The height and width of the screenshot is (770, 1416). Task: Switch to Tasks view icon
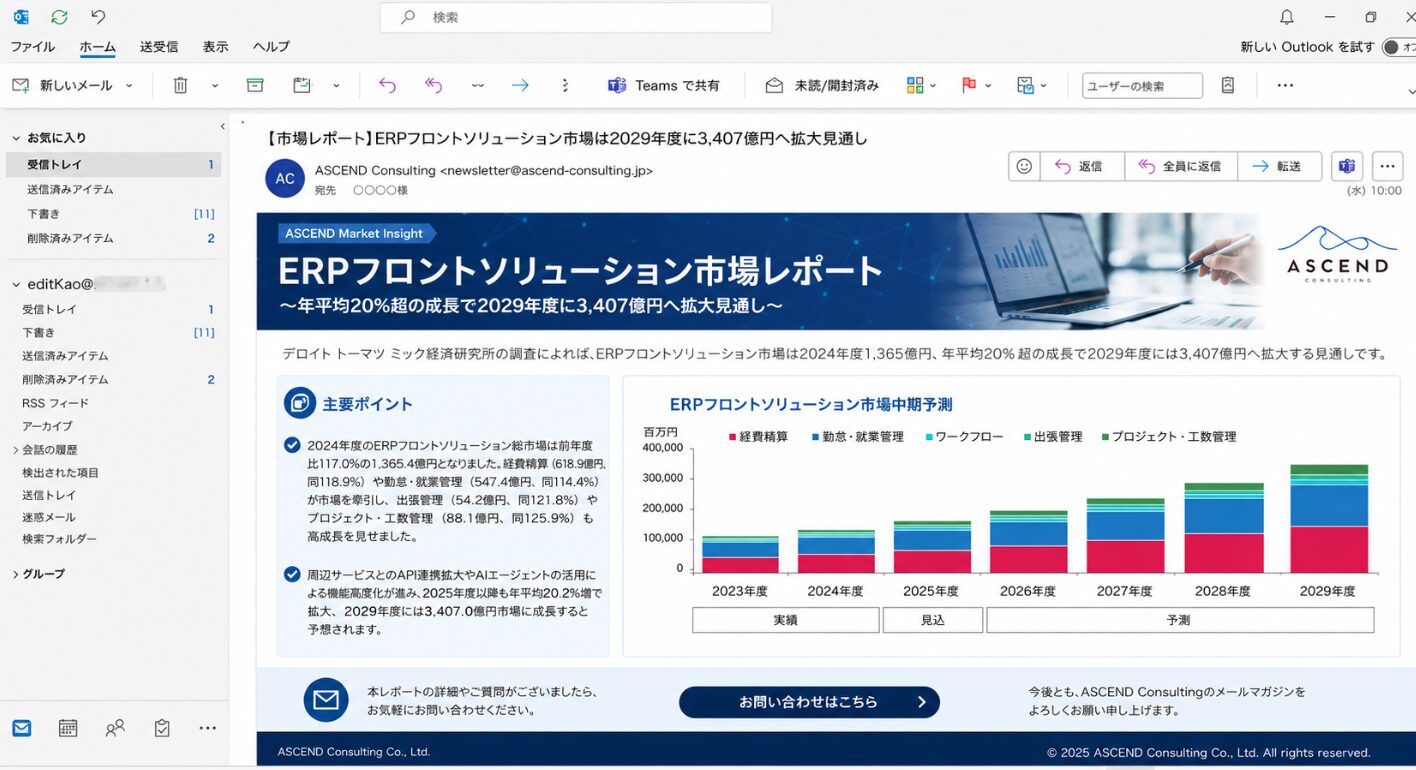[162, 728]
